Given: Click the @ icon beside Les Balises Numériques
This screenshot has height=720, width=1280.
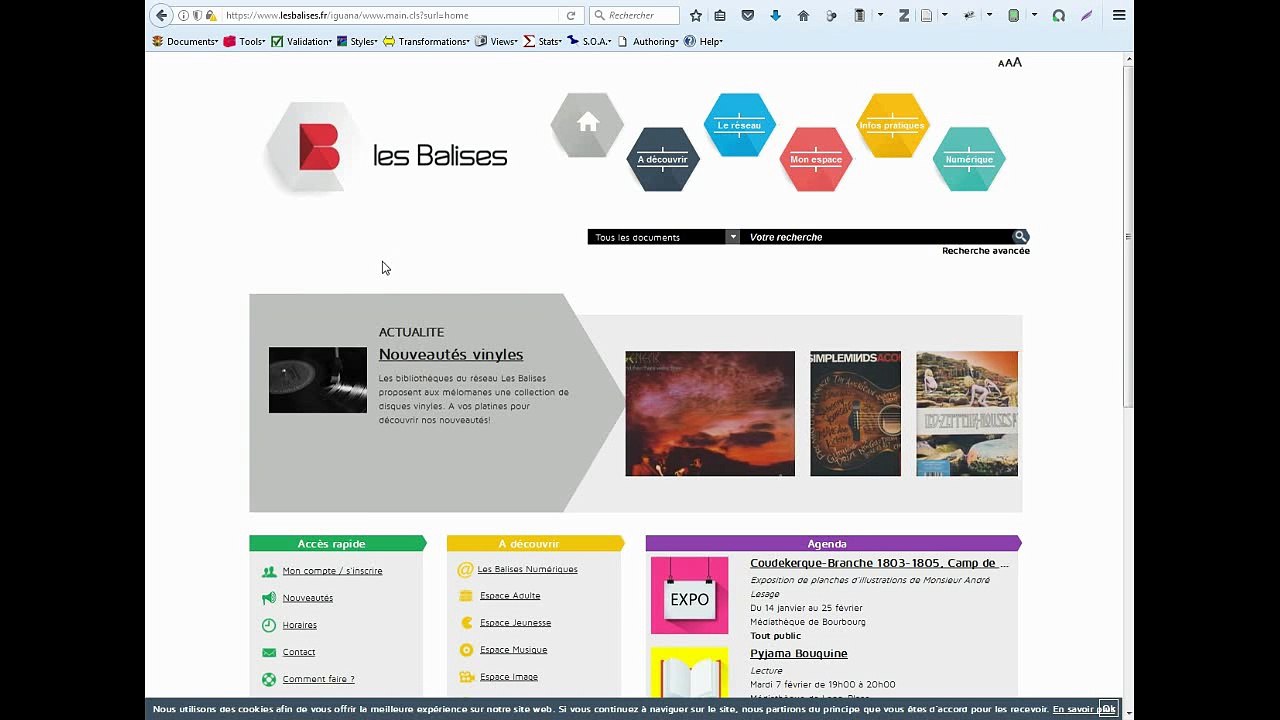Looking at the screenshot, I should [x=465, y=570].
